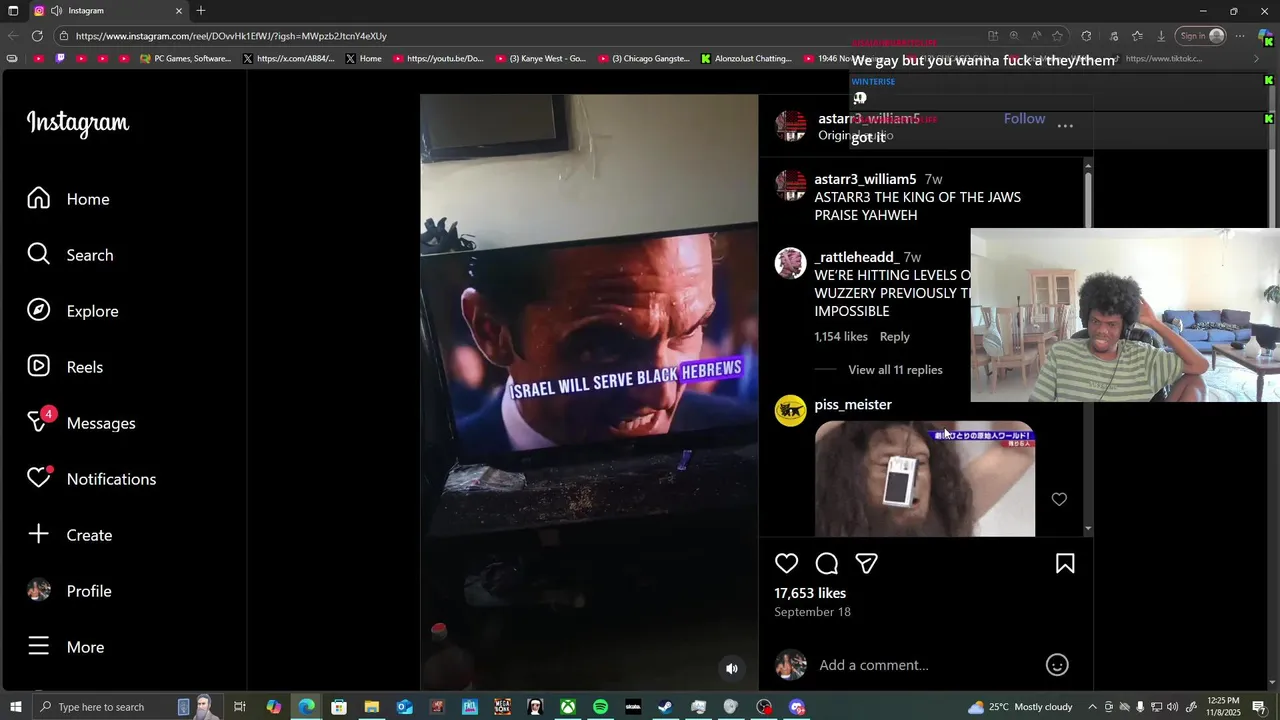Mute the Instagram tab via its speaker icon
This screenshot has height=720, width=1280.
tap(57, 11)
